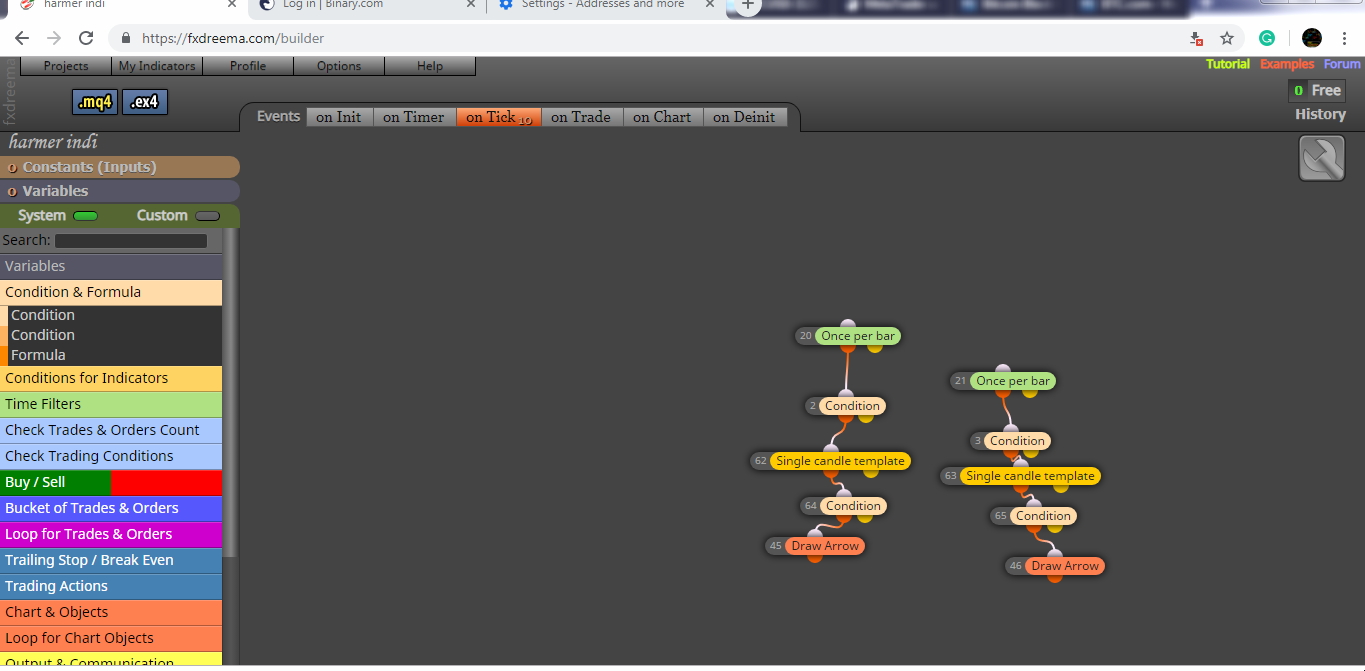Bookmark this page with the star
Image resolution: width=1365 pixels, height=671 pixels.
point(1227,38)
